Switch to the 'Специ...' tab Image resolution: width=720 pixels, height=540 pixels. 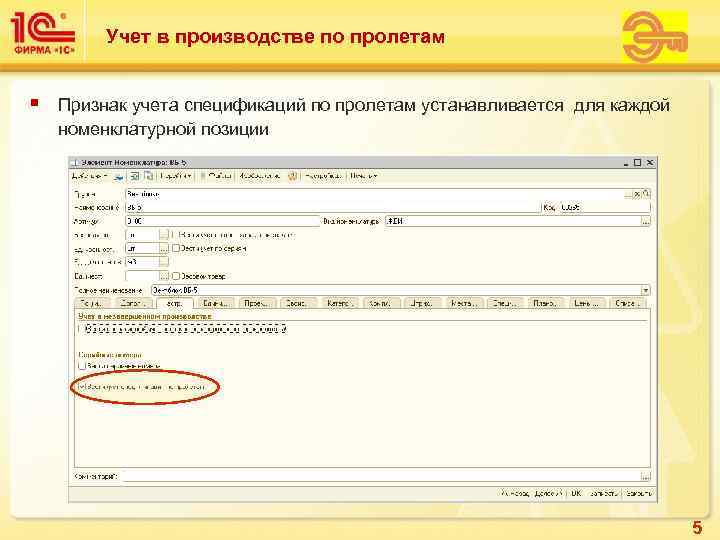[505, 304]
